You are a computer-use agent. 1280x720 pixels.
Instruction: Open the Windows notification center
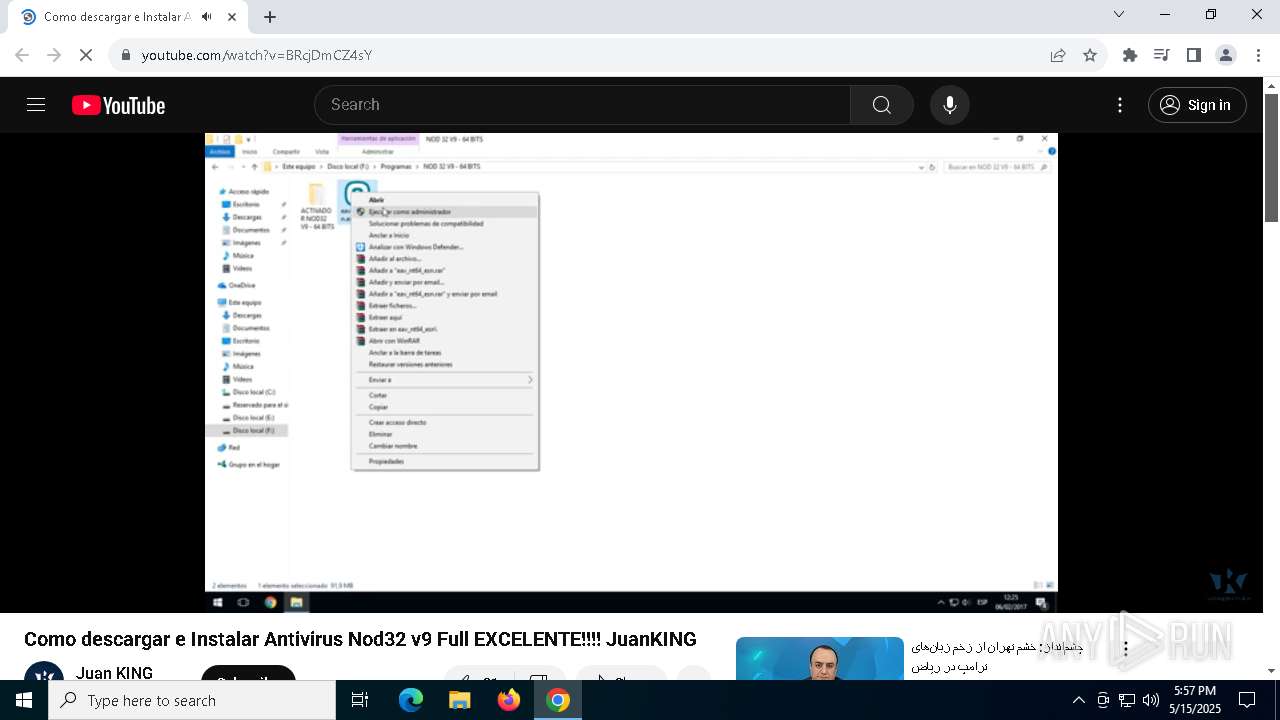pos(1247,700)
